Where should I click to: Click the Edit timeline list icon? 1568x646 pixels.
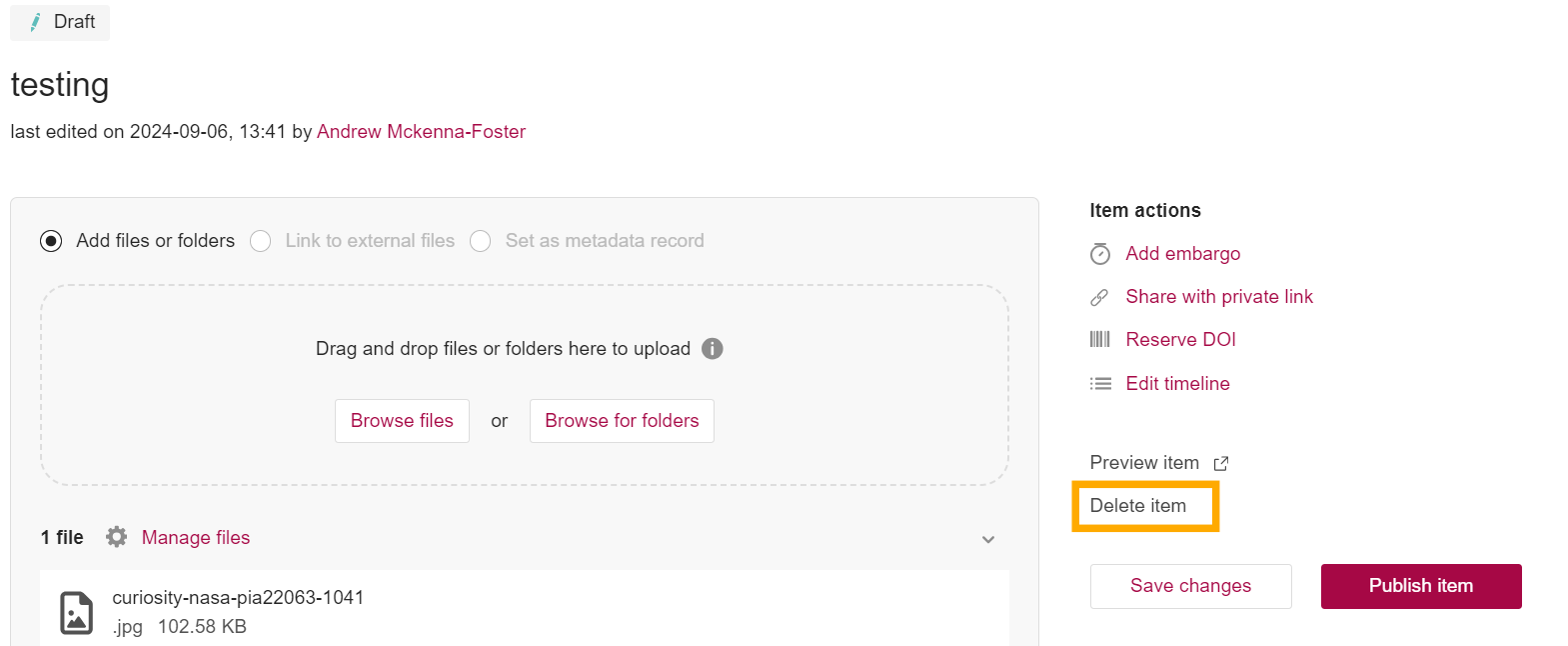[1100, 384]
